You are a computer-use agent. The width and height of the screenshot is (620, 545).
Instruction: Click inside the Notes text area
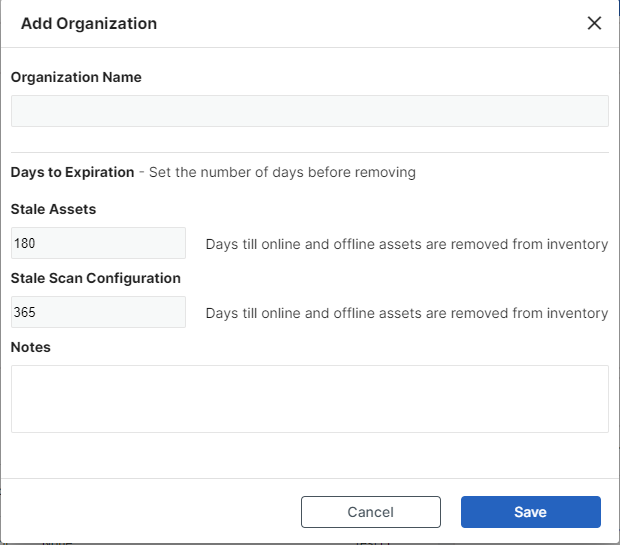(x=309, y=398)
